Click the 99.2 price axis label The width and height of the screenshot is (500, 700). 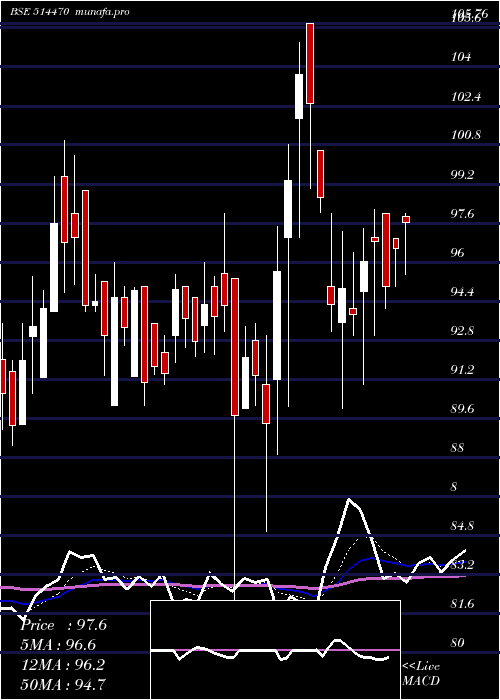[464, 174]
